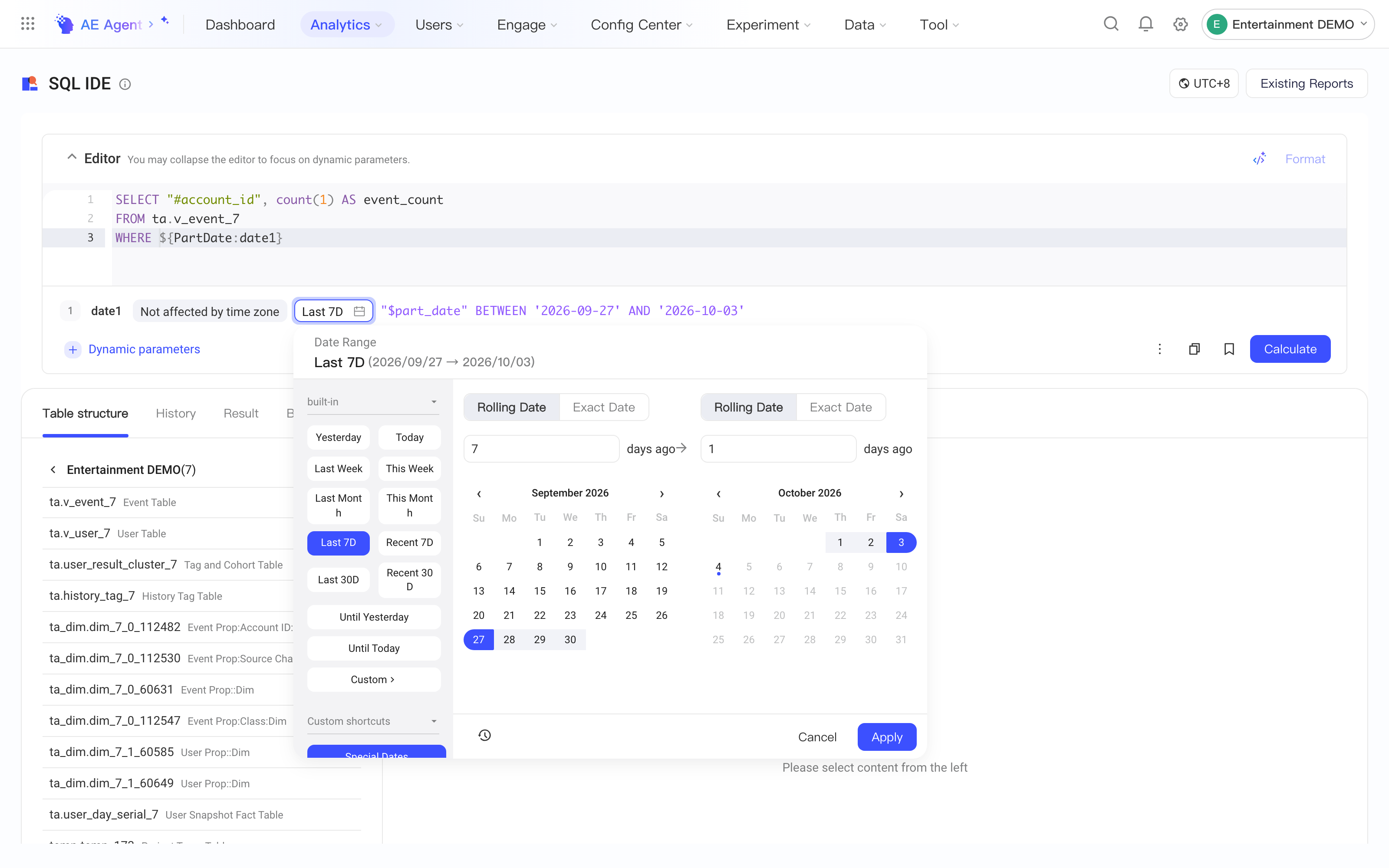The width and height of the screenshot is (1389, 868).
Task: Open the settings gear icon
Action: coord(1181,24)
